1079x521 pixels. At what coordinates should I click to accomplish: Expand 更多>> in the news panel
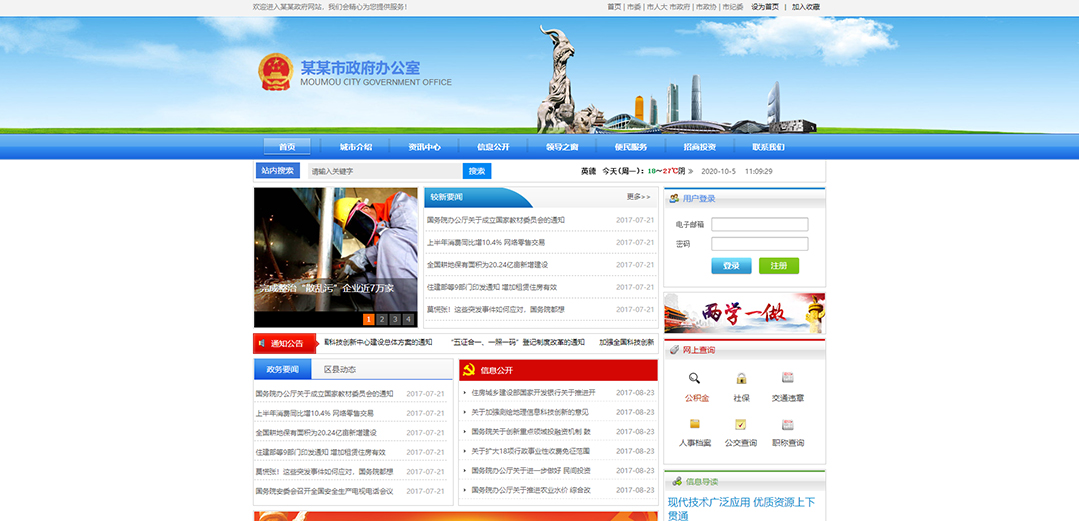[x=638, y=197]
